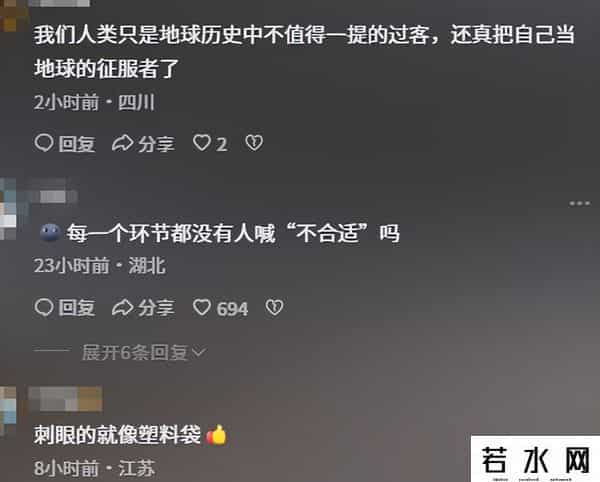Viewport: 600px width, 482px height.
Task: Share the Sichuan comment about humans
Action: tap(143, 144)
